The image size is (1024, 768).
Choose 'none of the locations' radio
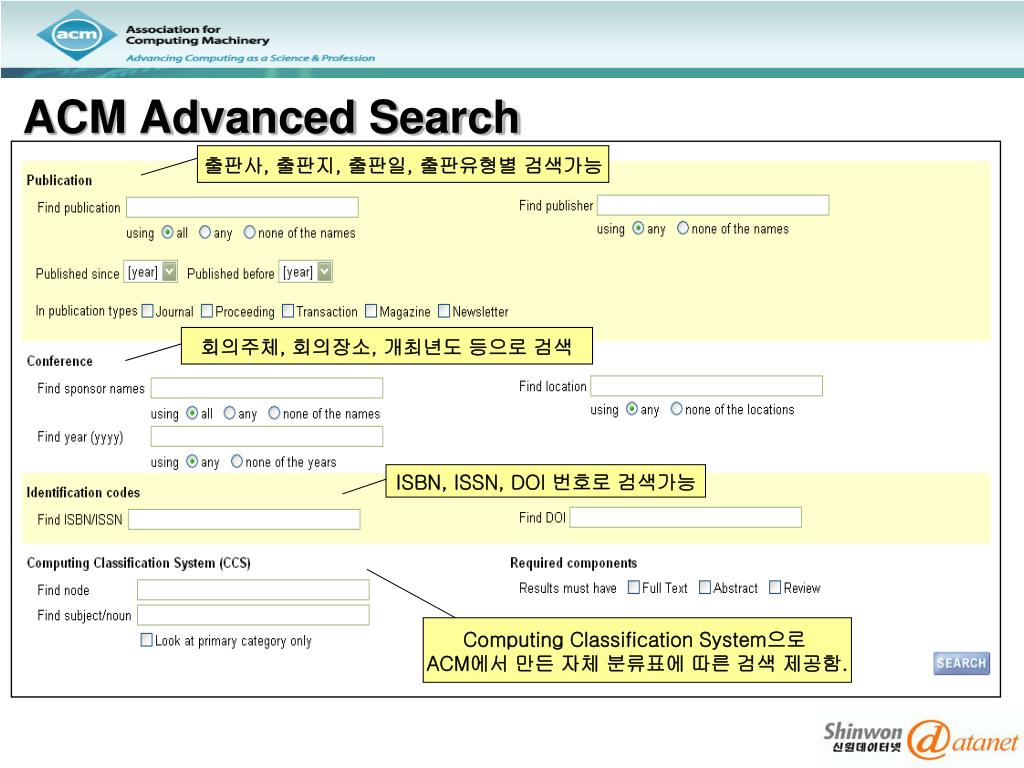coord(677,409)
